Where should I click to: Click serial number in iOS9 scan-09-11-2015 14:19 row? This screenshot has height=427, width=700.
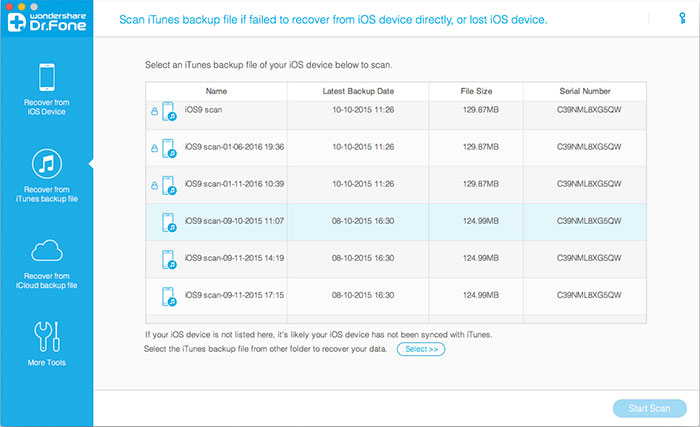[589, 258]
